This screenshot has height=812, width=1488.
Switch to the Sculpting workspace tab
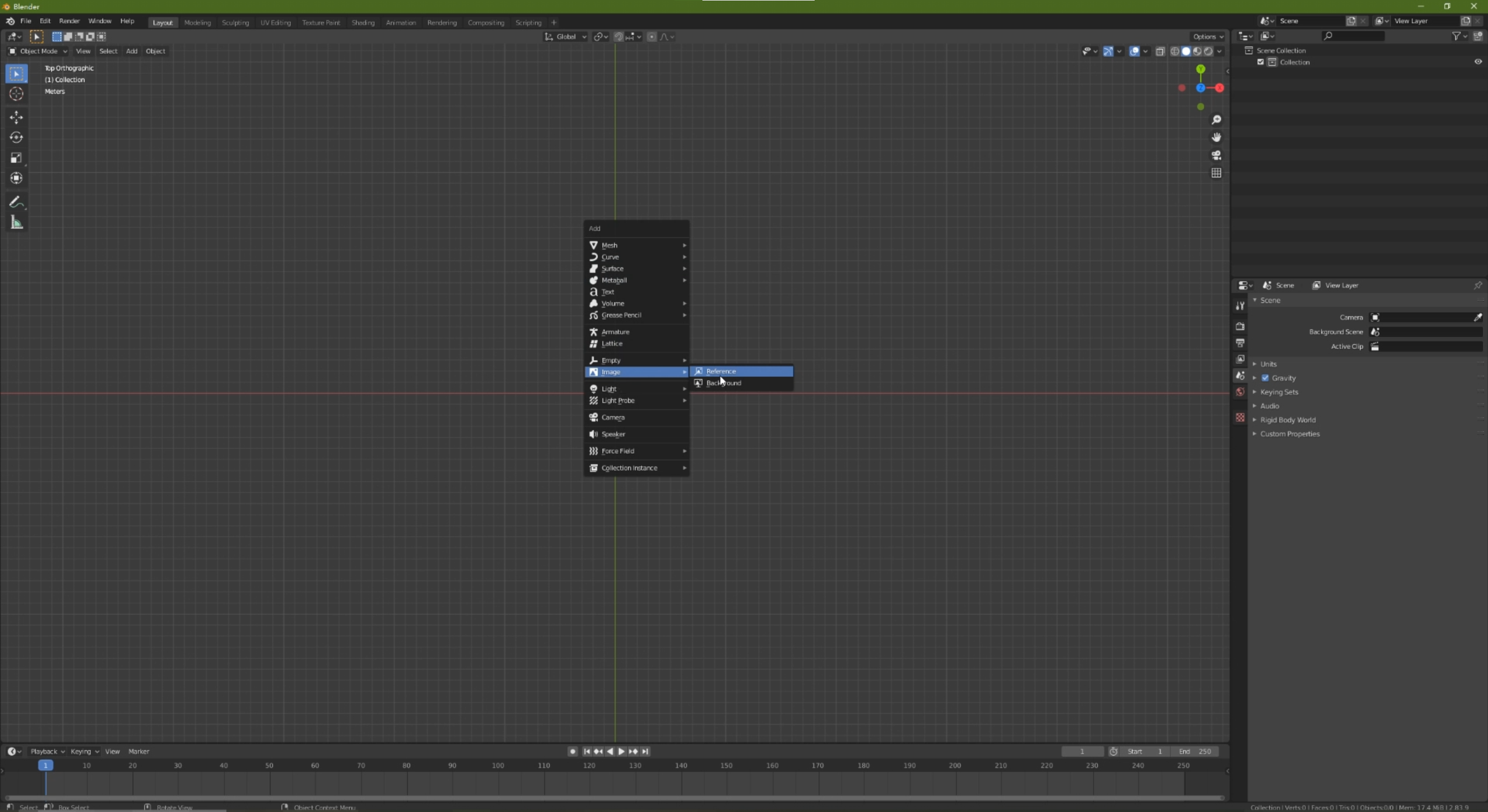tap(235, 23)
